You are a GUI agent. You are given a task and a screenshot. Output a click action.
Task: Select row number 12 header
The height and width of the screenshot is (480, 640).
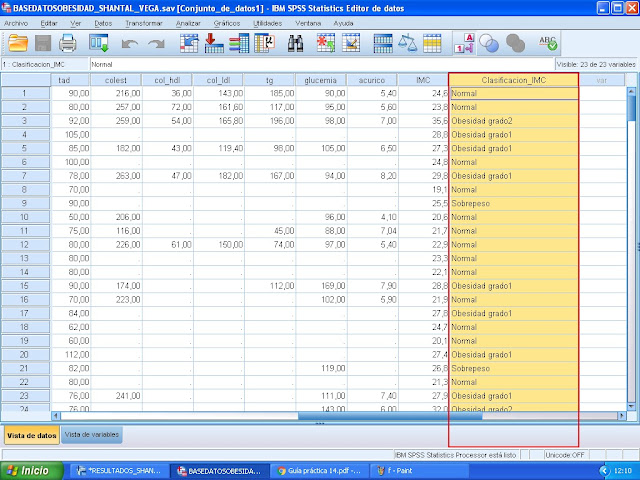click(x=25, y=244)
